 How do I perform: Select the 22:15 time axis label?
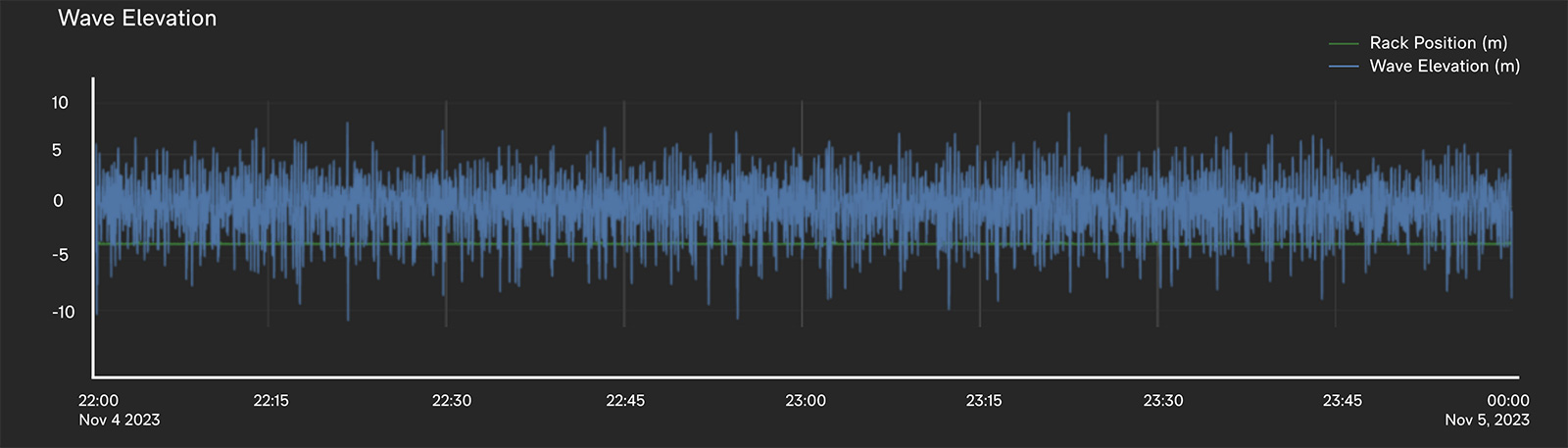tap(271, 401)
